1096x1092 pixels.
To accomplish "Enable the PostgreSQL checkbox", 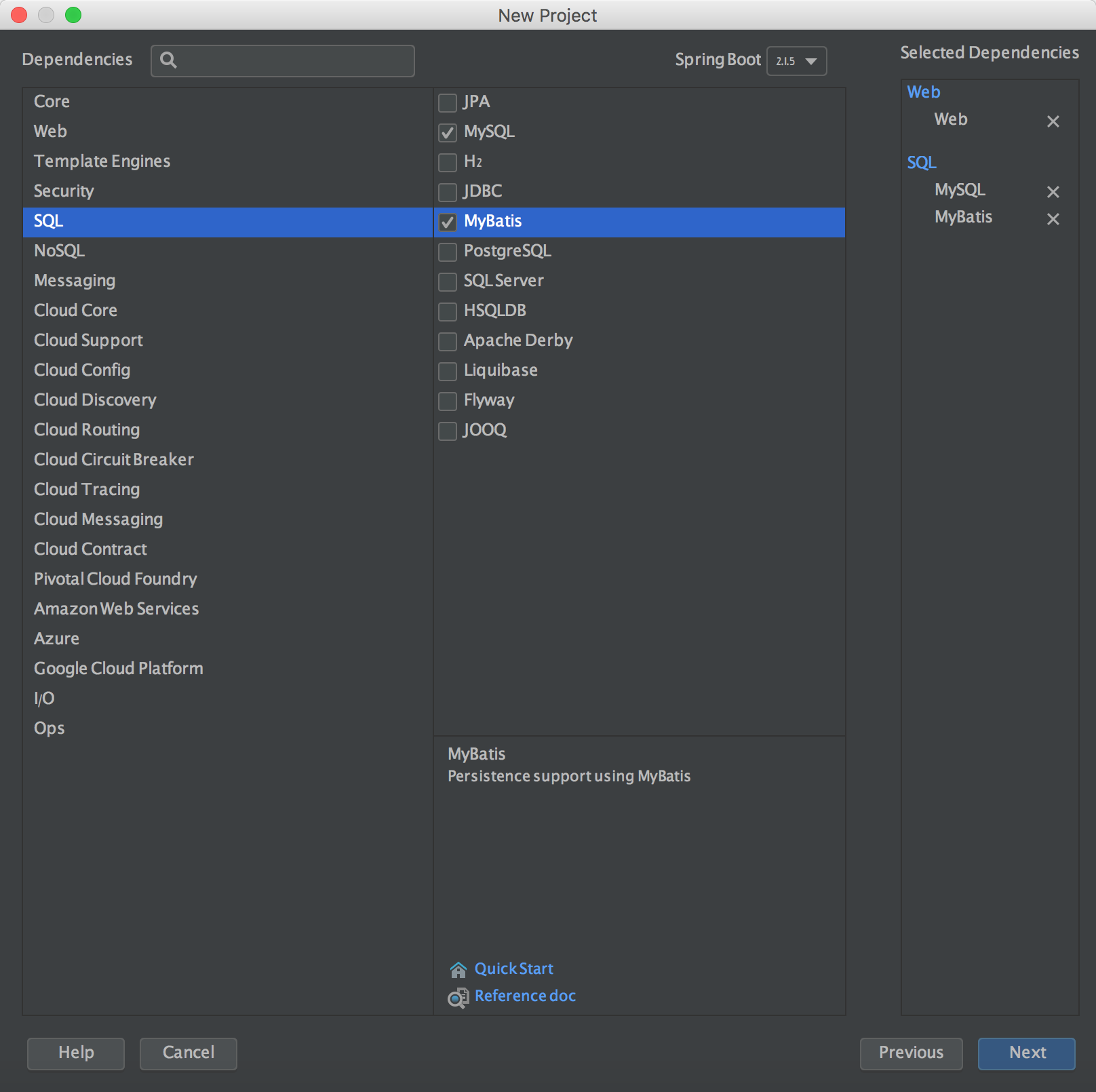I will click(x=447, y=252).
